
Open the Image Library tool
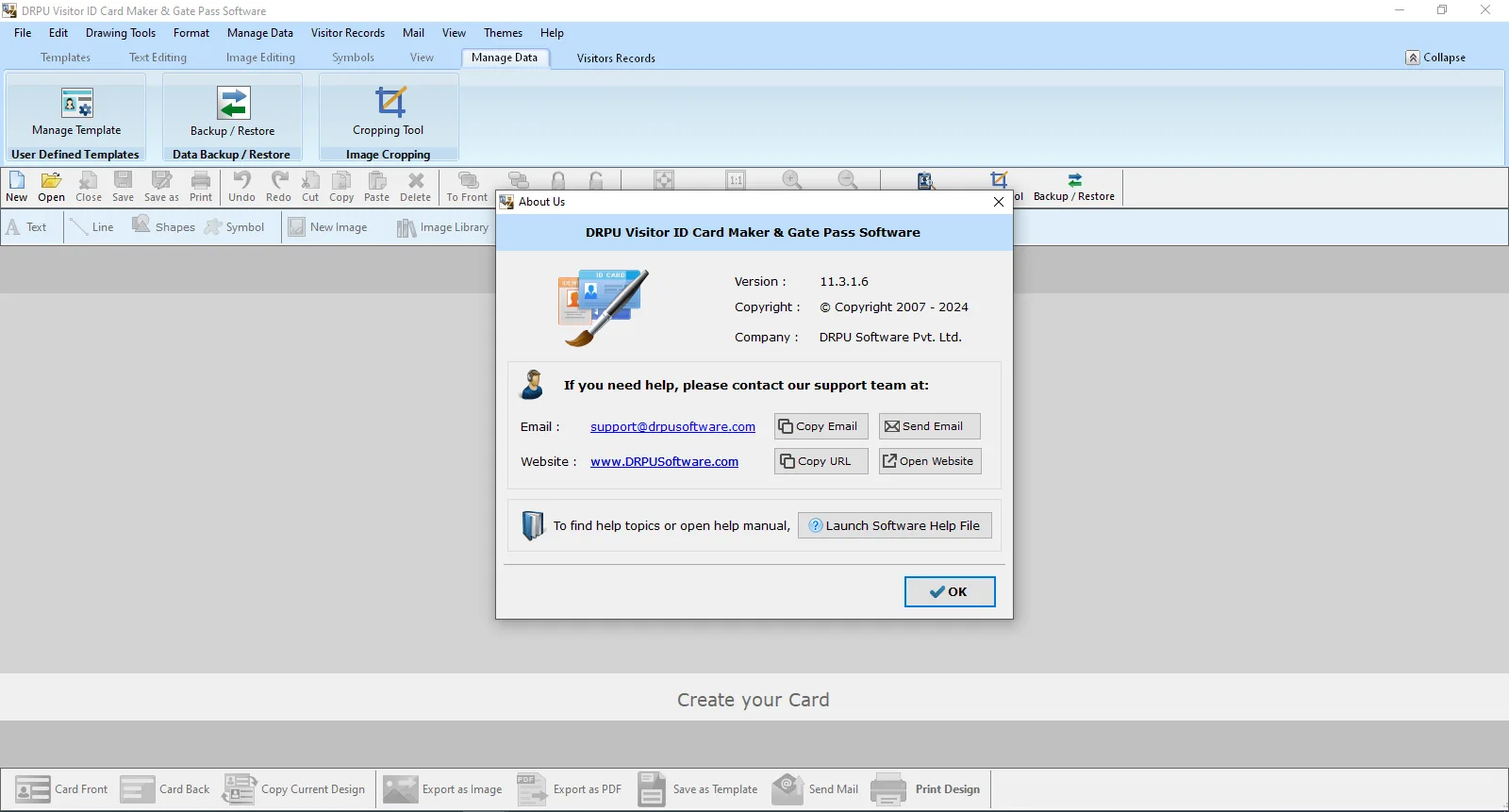click(442, 227)
